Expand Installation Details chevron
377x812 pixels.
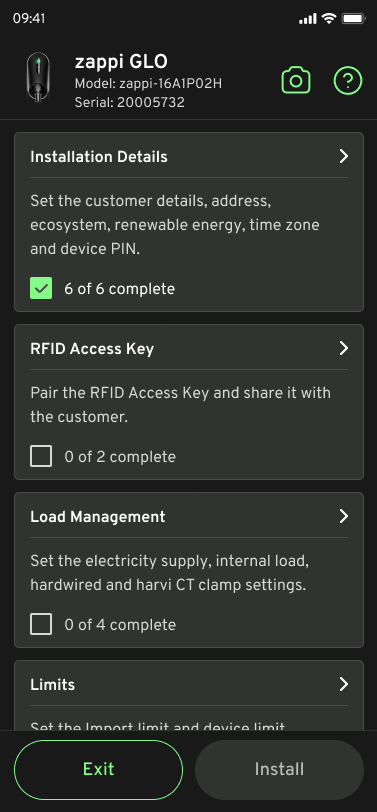(343, 156)
